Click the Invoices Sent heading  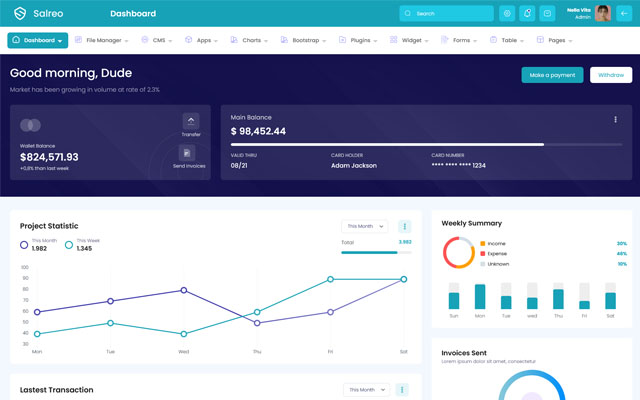coord(464,353)
